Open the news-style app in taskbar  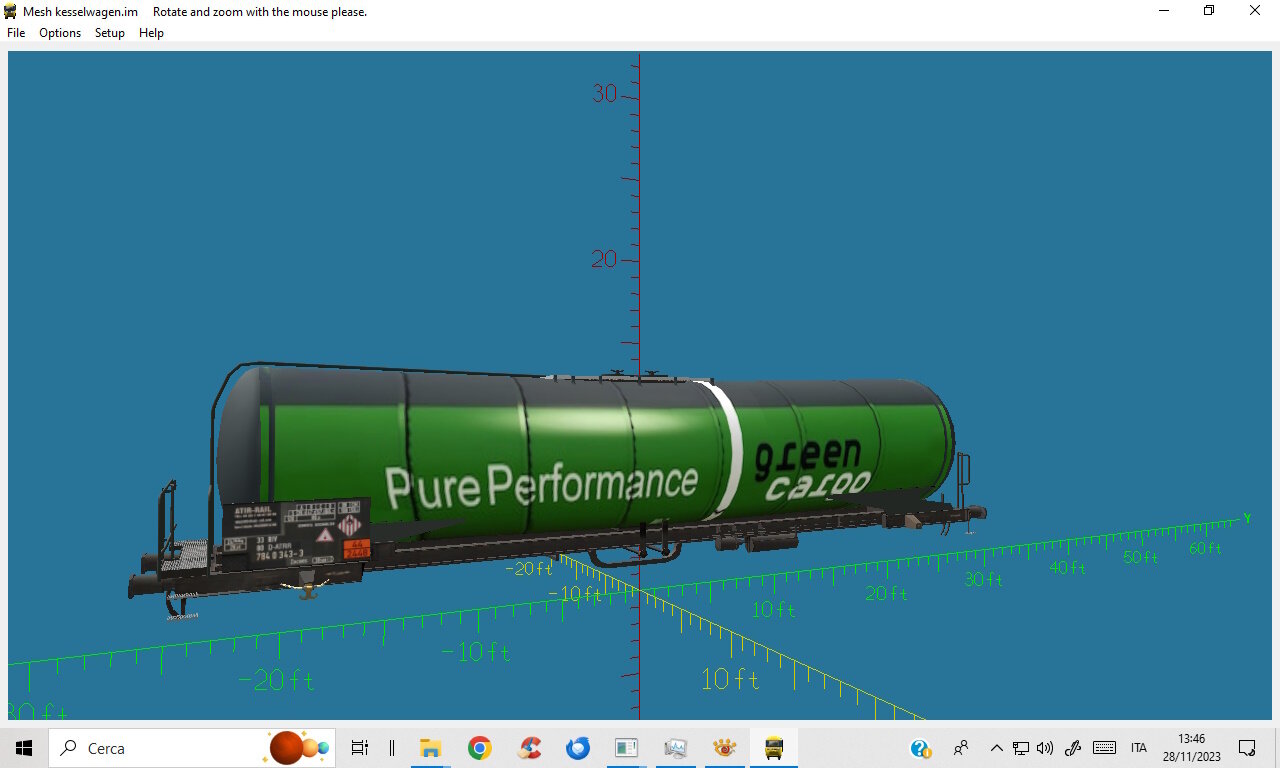[627, 748]
